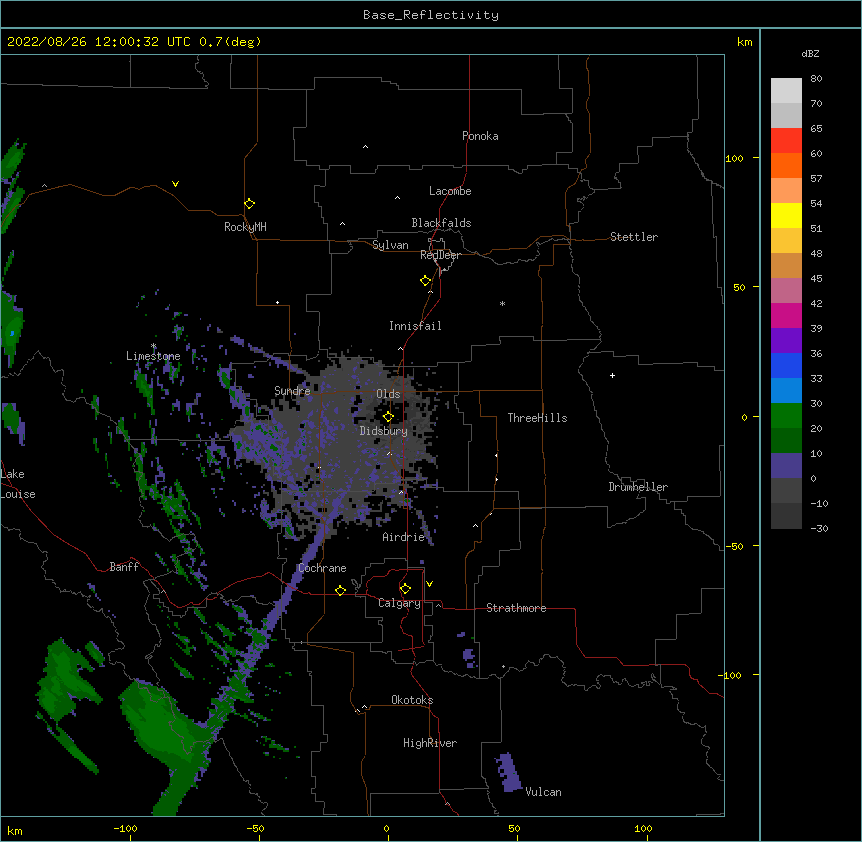The height and width of the screenshot is (842, 862).
Task: Select the Lacombe city label
Action: point(450,191)
